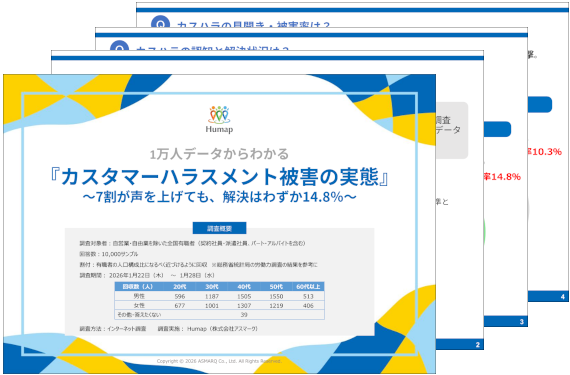Click the value 596 in the 男性 row
Viewport: 570px width, 375px height.
point(180,297)
